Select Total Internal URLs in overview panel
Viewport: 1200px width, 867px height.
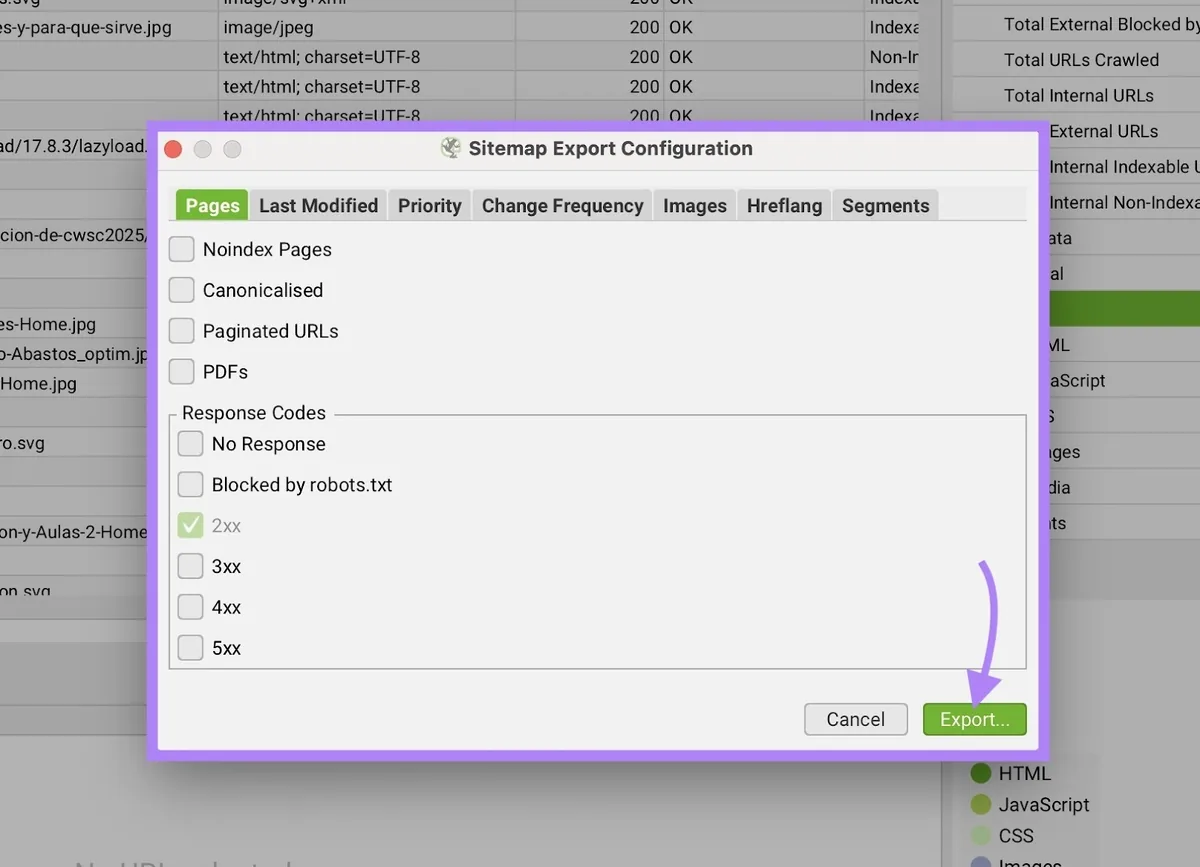(1079, 96)
